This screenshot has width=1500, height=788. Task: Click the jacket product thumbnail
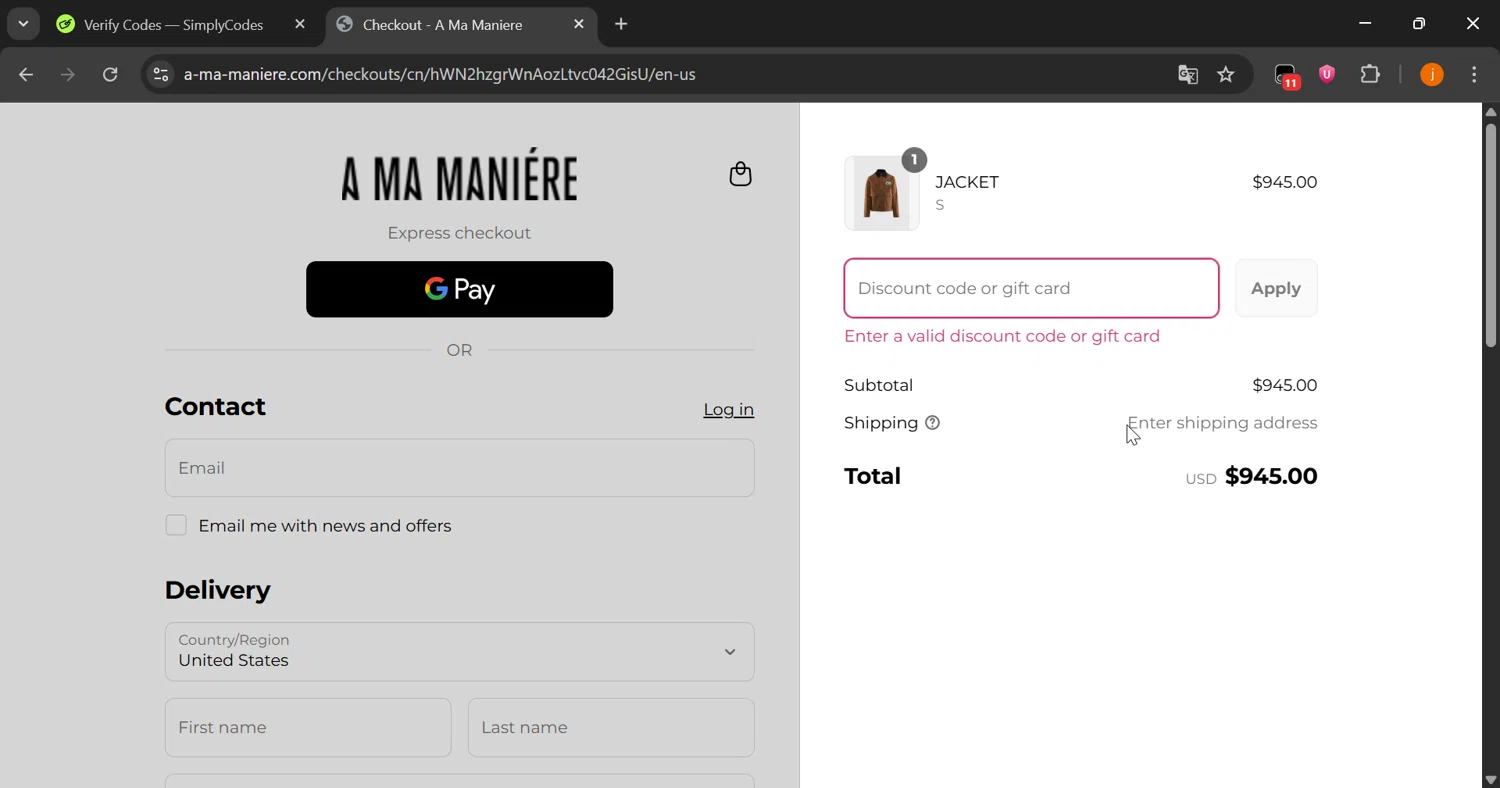pyautogui.click(x=881, y=193)
